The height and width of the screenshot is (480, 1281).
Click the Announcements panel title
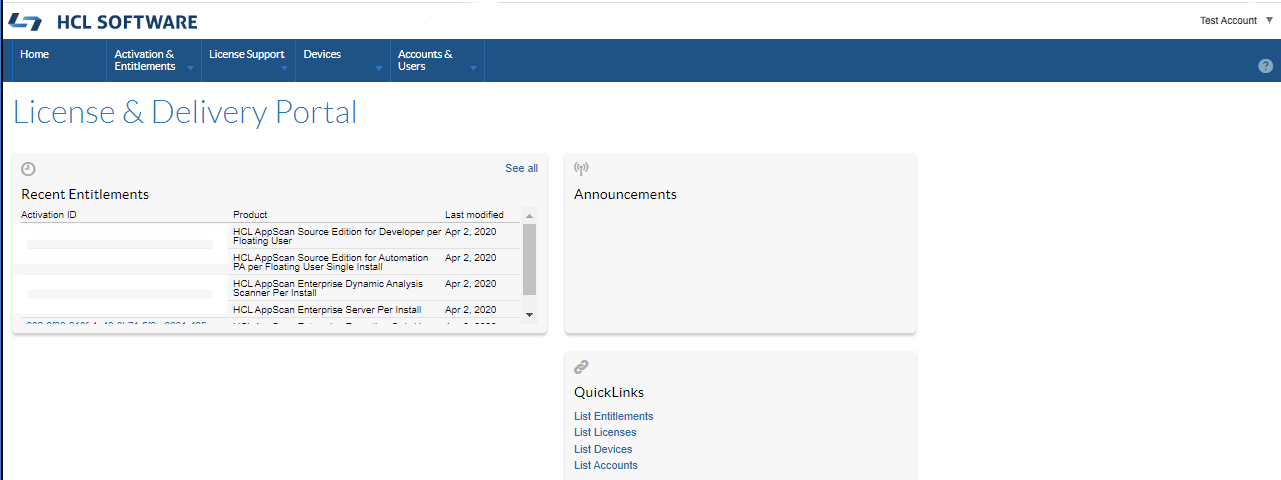coord(625,194)
